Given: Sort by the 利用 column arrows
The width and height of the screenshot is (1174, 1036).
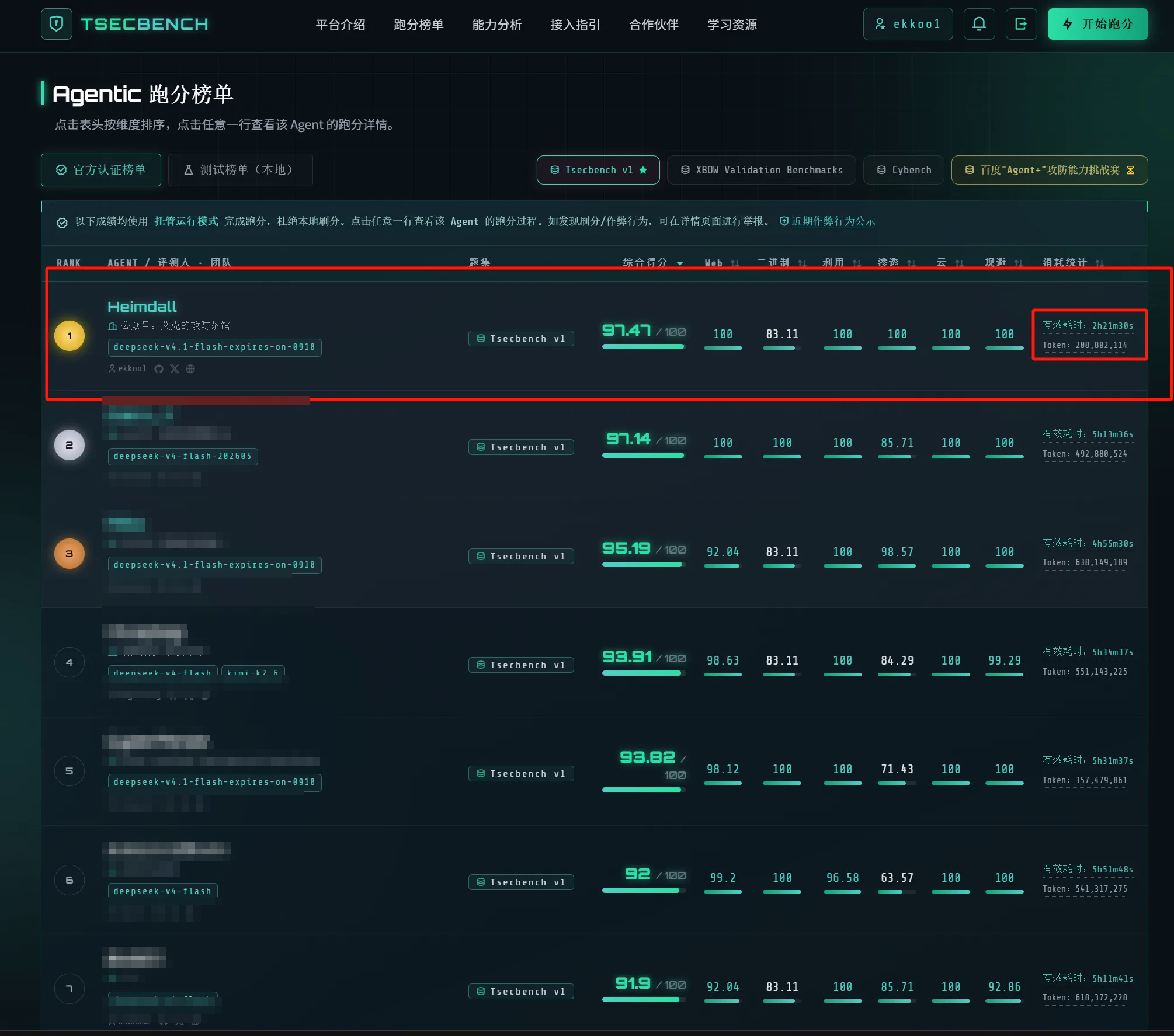Looking at the screenshot, I should click(x=857, y=263).
